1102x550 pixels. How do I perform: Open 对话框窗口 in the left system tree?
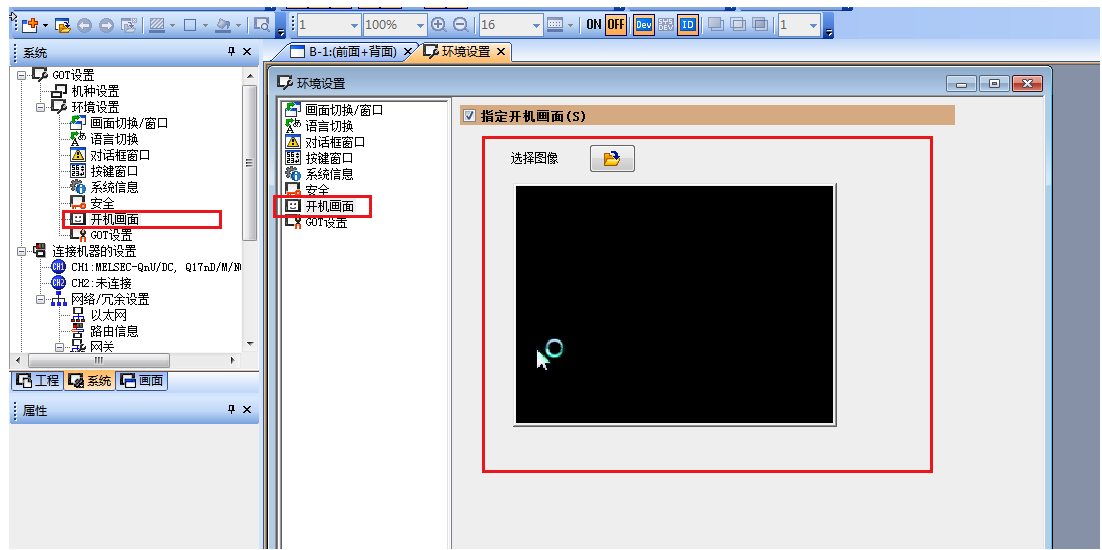119,155
